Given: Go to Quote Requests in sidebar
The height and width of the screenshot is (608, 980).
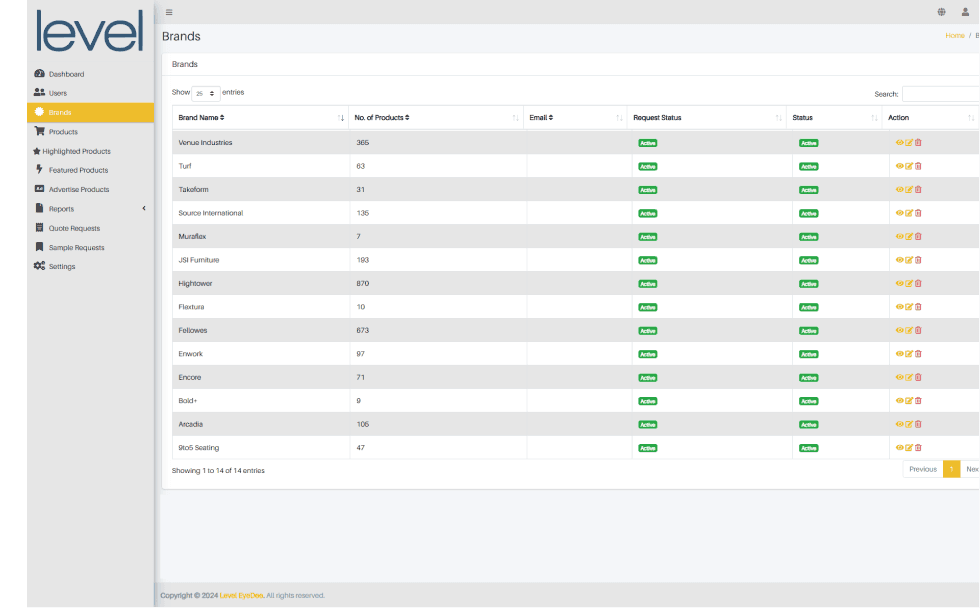Looking at the screenshot, I should tap(74, 228).
